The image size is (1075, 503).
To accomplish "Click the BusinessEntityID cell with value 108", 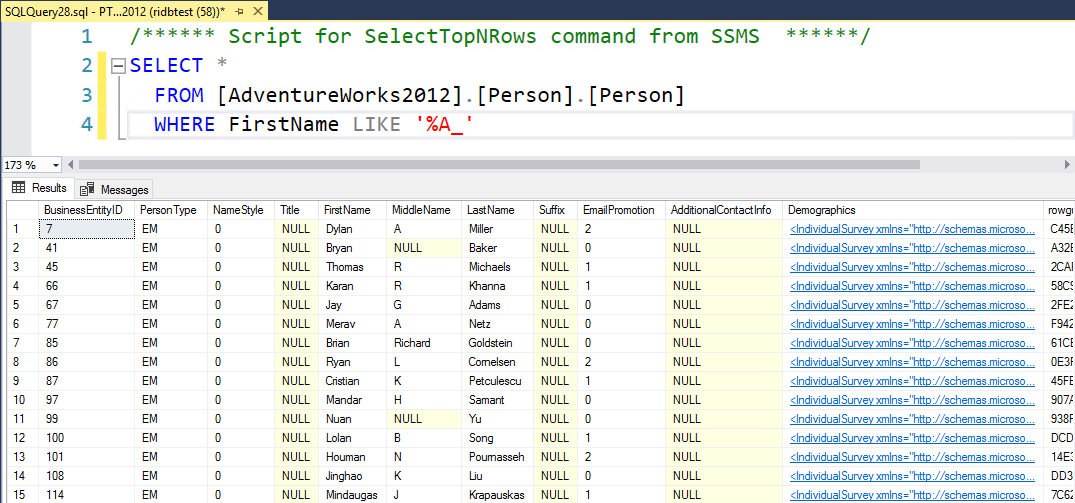I will click(x=86, y=476).
